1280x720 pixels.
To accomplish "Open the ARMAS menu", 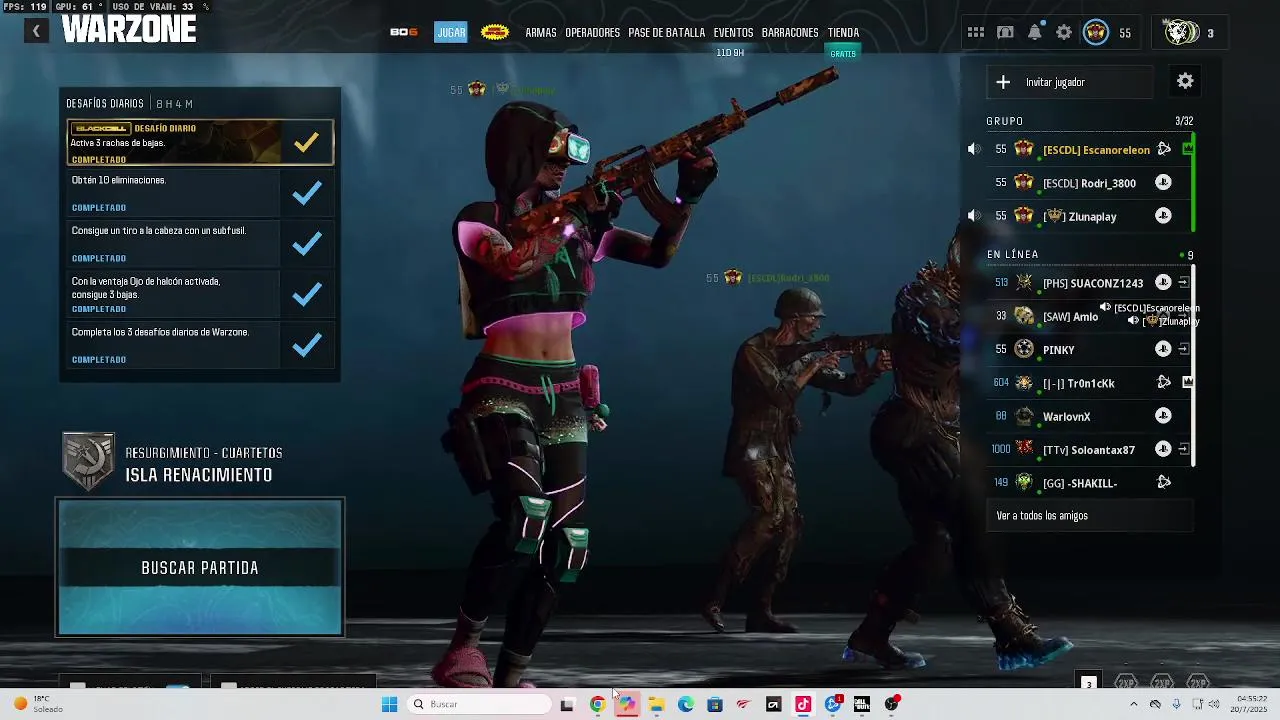I will (x=541, y=32).
